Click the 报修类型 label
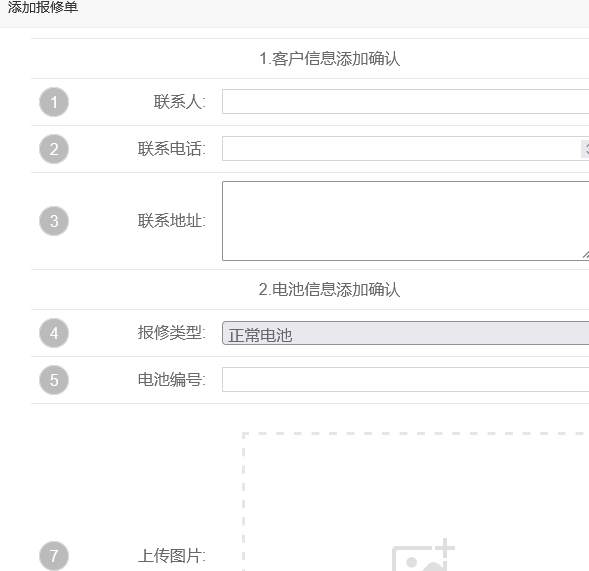The image size is (589, 571). coord(171,332)
